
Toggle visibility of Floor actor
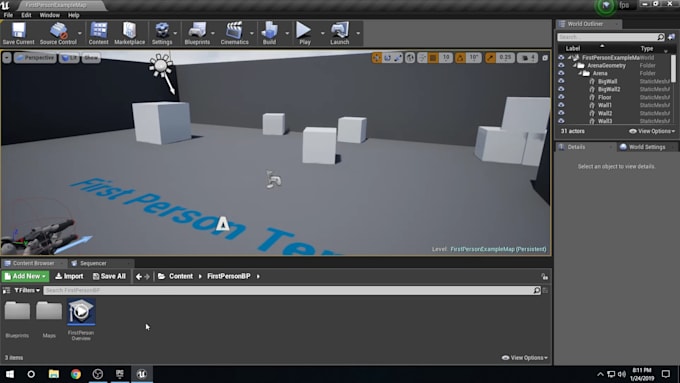561,97
